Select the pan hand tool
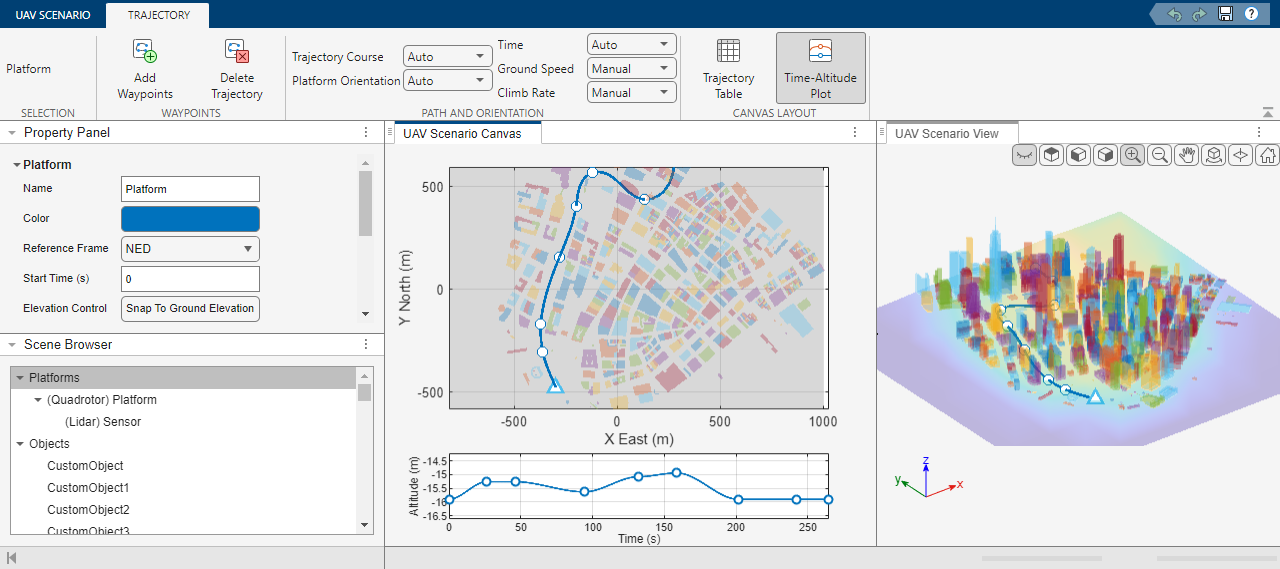Viewport: 1280px width, 569px height. coord(1186,155)
